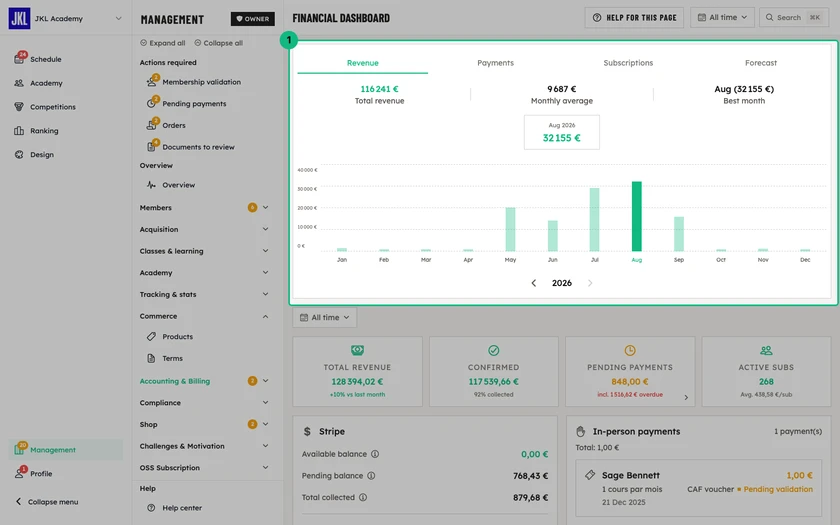Select the May revenue bar
This screenshot has width=840, height=525.
[x=510, y=229]
